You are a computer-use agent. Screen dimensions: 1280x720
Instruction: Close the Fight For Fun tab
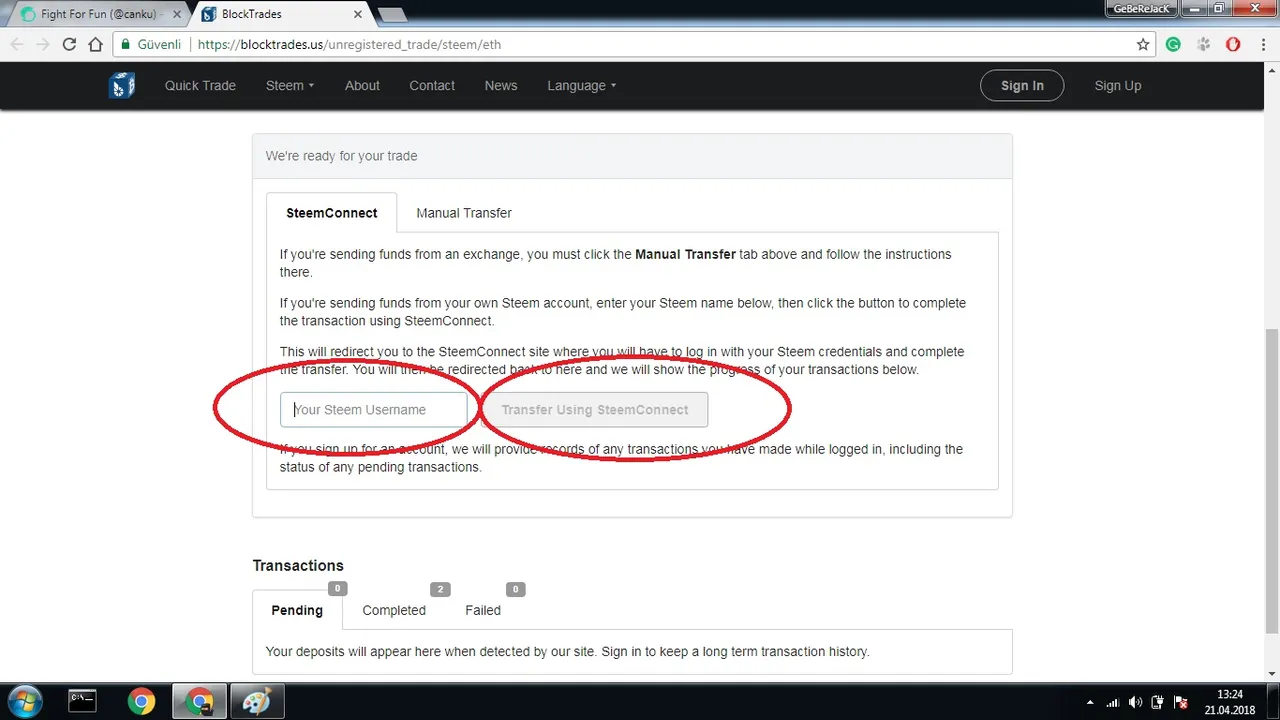point(177,14)
